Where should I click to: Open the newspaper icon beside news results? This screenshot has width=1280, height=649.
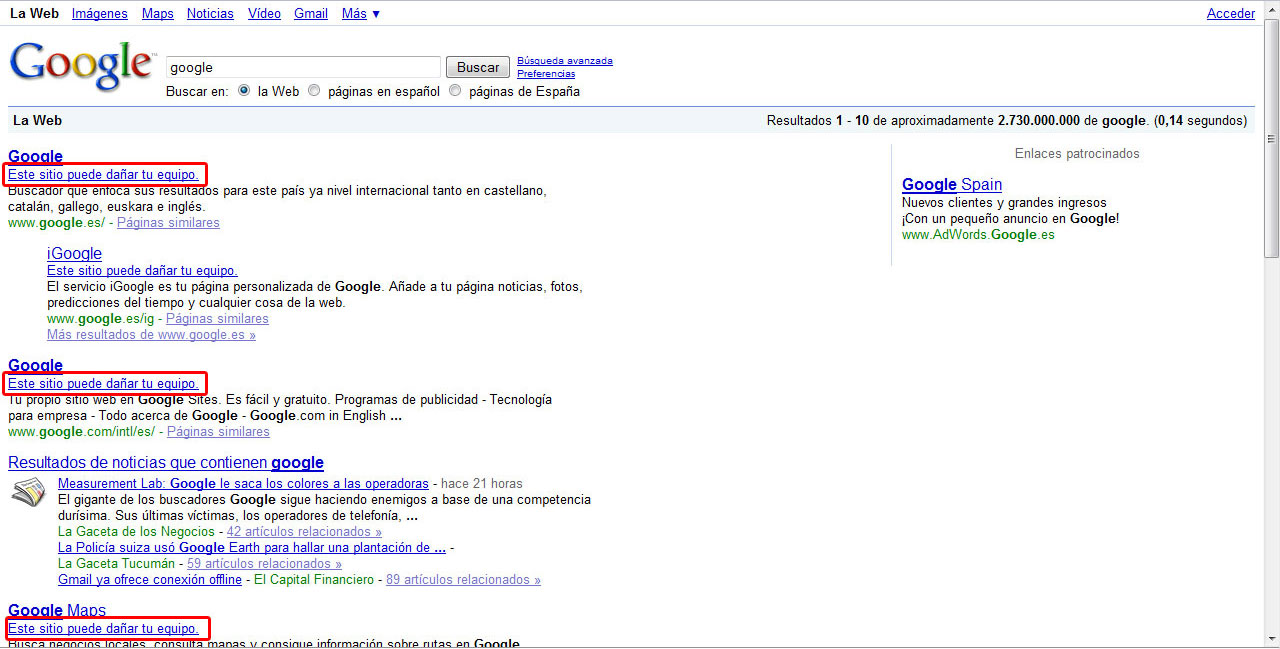(x=27, y=494)
